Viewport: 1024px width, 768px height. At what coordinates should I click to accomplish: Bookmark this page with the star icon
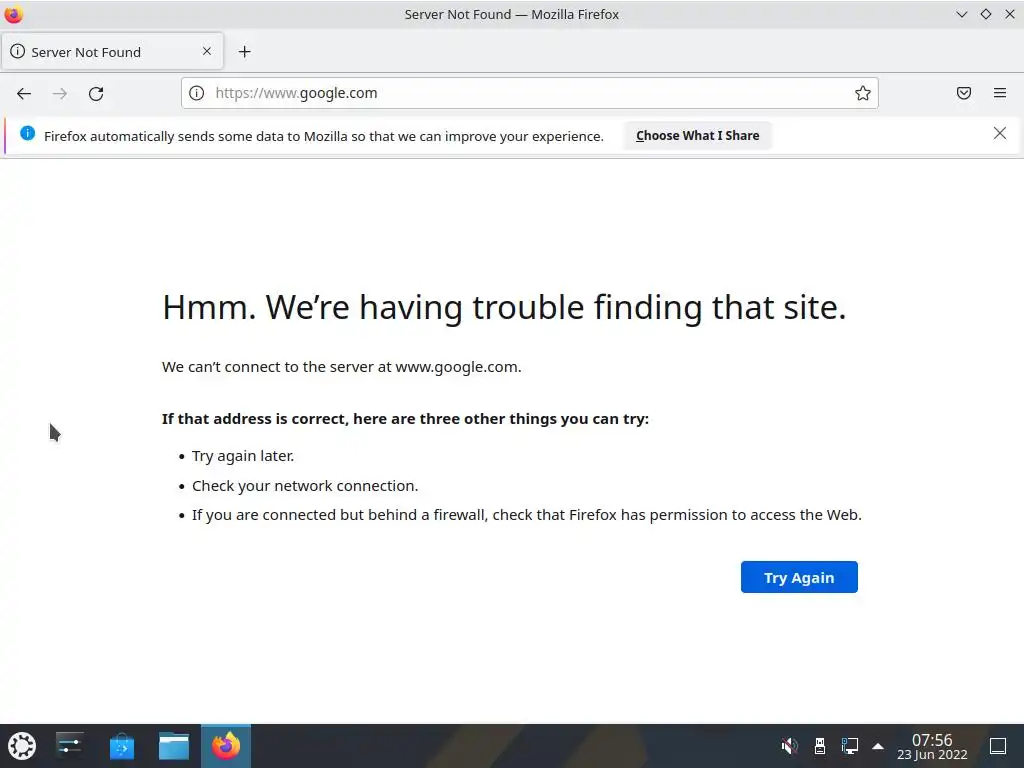click(863, 93)
